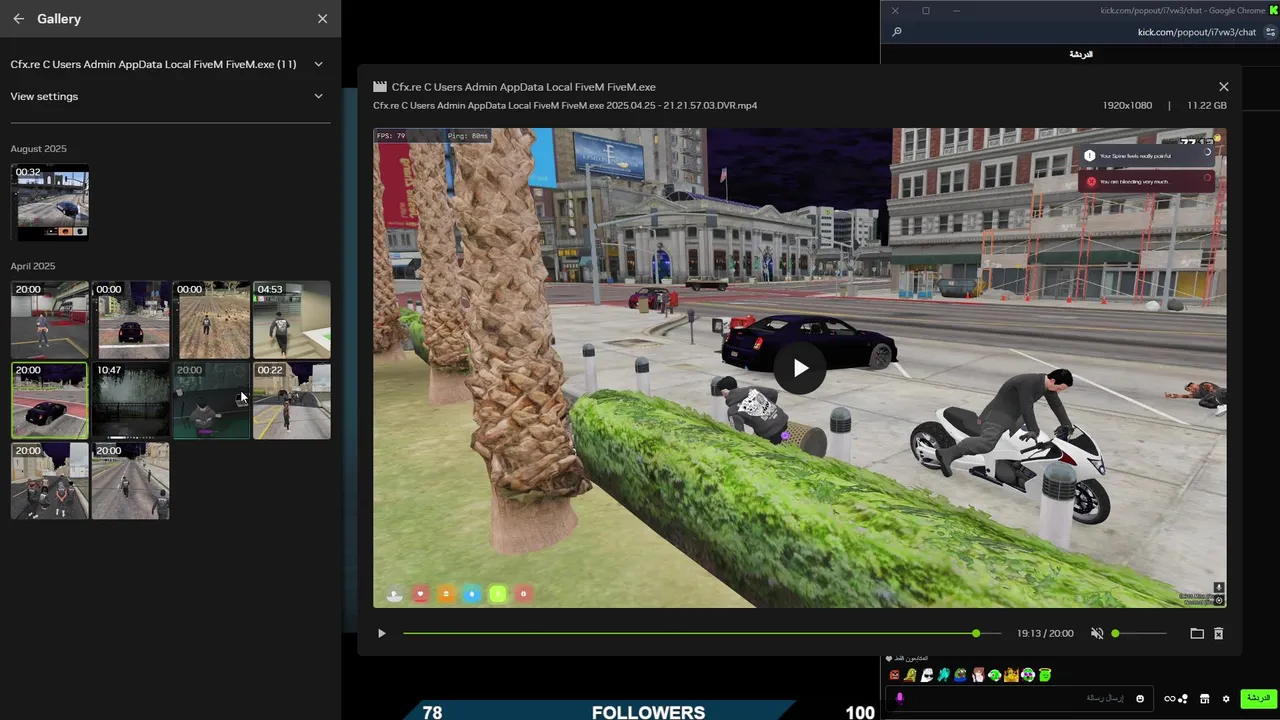Click the first 20:00 garage thumbnail in April
Viewport: 1280px width, 720px height.
(x=50, y=320)
